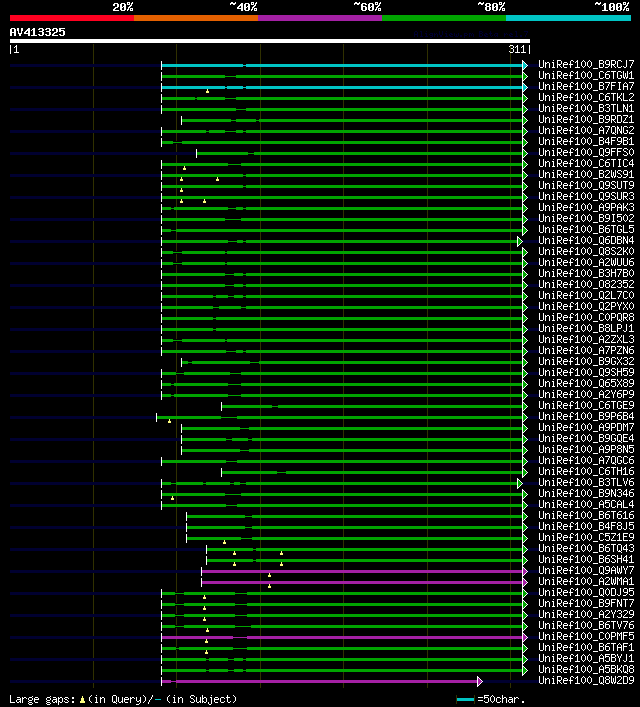640x707 pixels.
Task: Select the UniRef100_A9PAK3 label
Action: pos(586,207)
